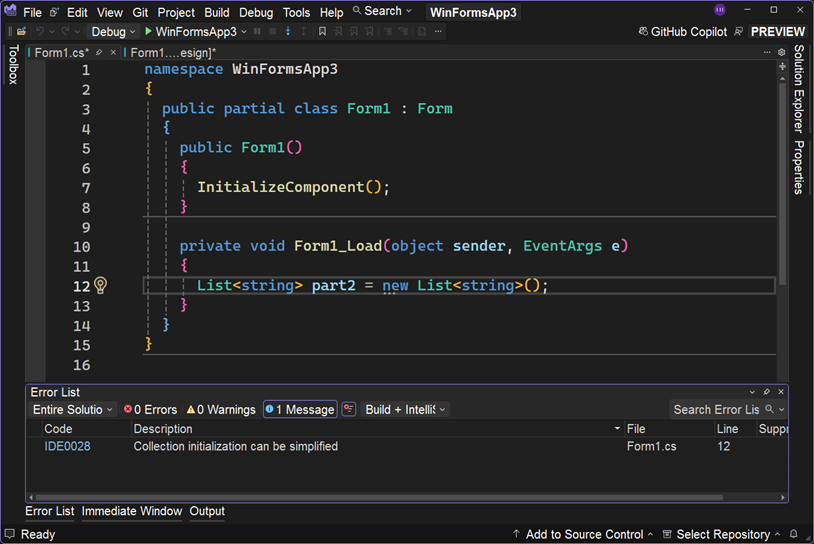Open the Build menu
The width and height of the screenshot is (814, 544).
tap(216, 12)
